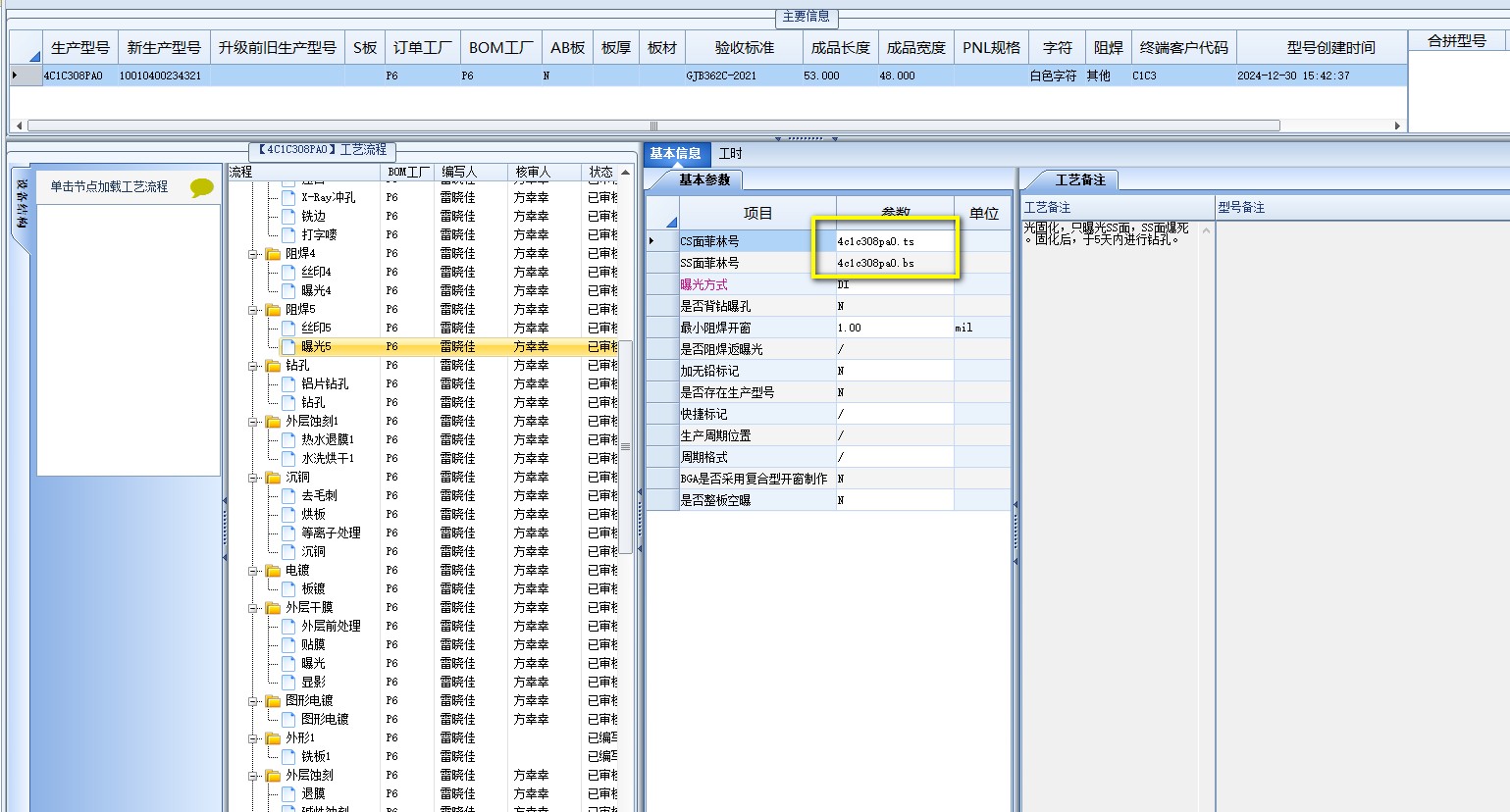The width and height of the screenshot is (1510, 812).
Task: Click the document icon beside 显影
Action: coord(288,683)
